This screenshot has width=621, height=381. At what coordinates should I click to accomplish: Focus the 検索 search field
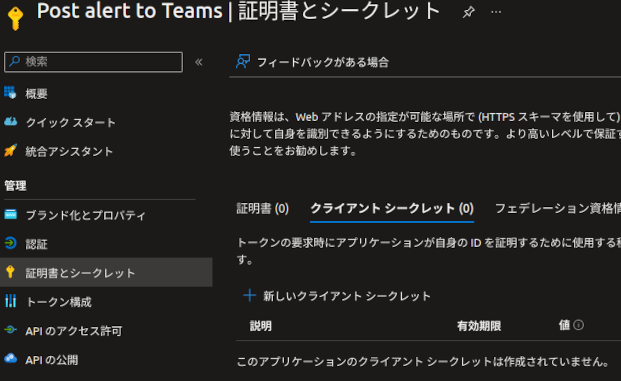(93, 62)
